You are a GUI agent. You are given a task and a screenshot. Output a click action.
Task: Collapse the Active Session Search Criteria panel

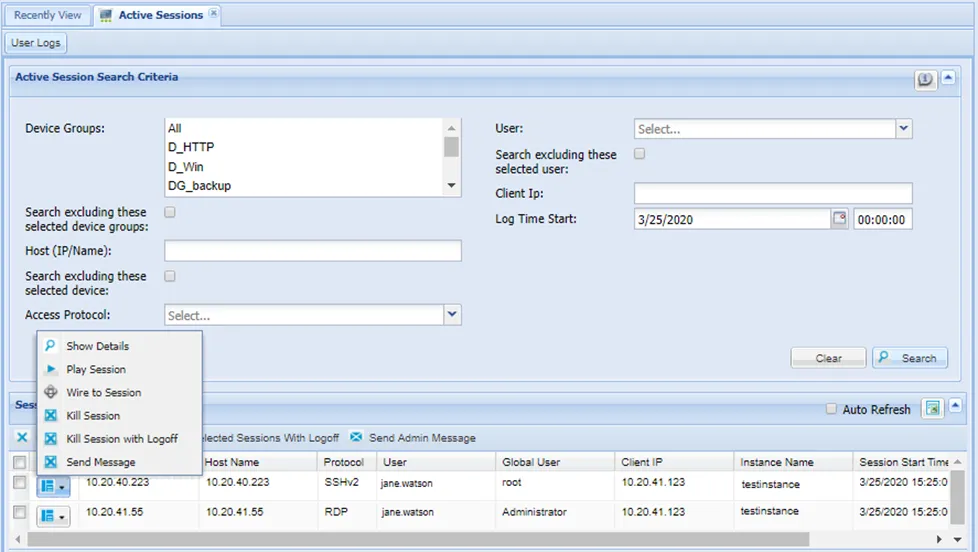[948, 77]
